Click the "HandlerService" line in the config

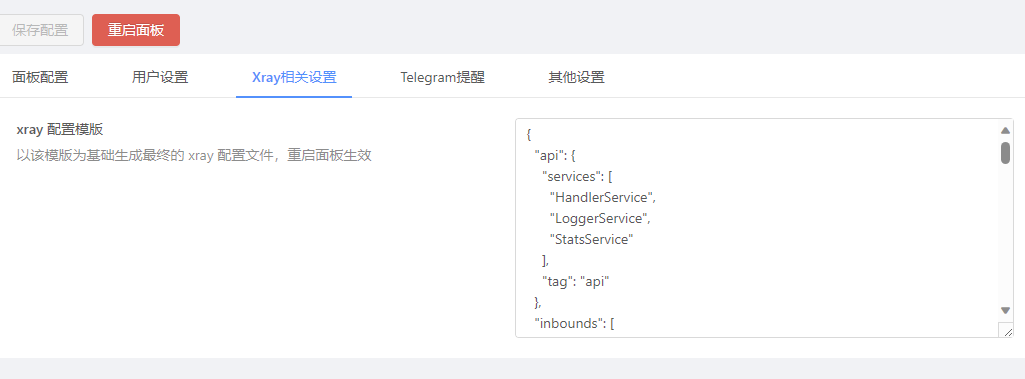602,197
